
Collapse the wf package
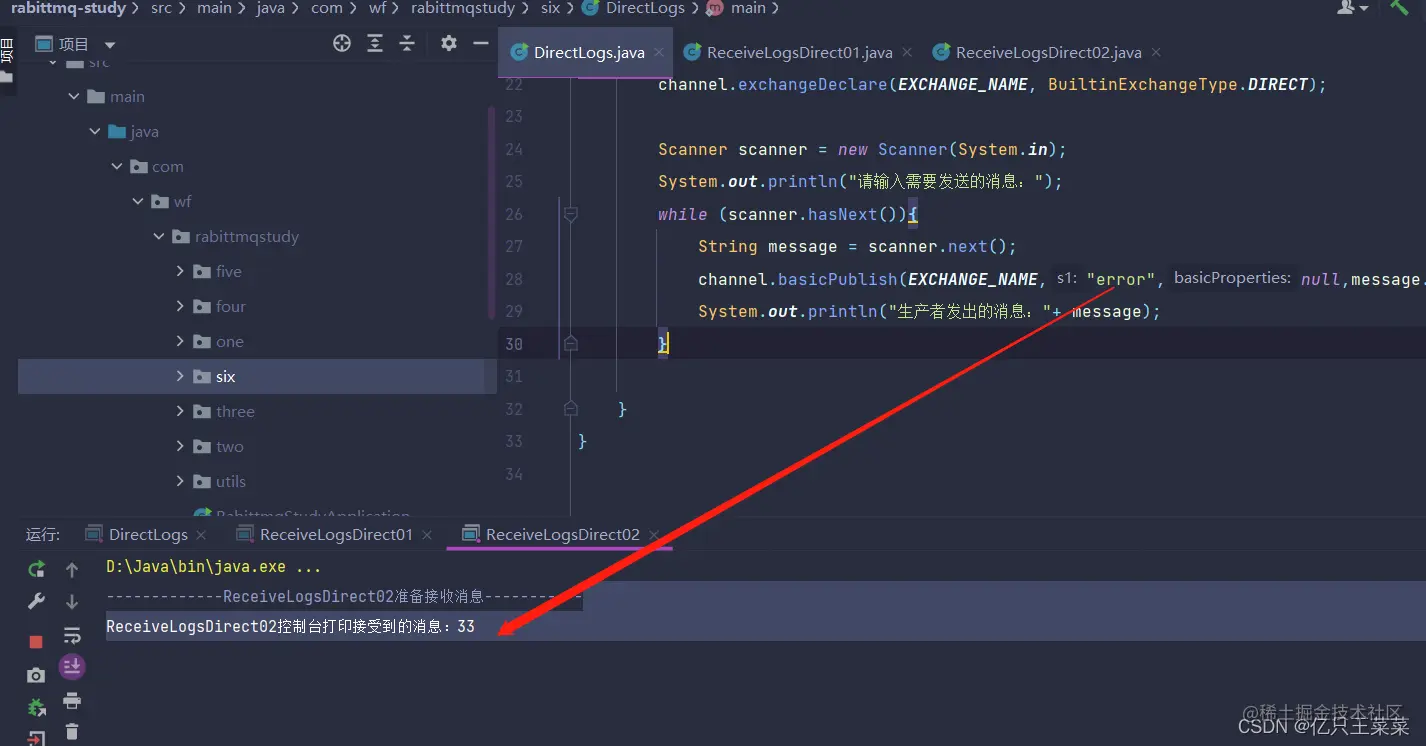pyautogui.click(x=138, y=202)
